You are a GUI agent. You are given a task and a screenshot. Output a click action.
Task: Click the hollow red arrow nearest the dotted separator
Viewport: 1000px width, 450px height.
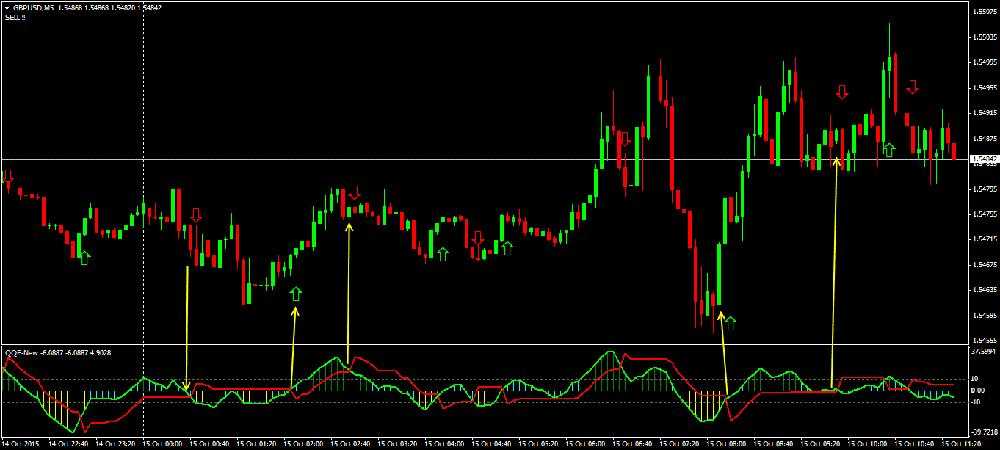(x=196, y=215)
